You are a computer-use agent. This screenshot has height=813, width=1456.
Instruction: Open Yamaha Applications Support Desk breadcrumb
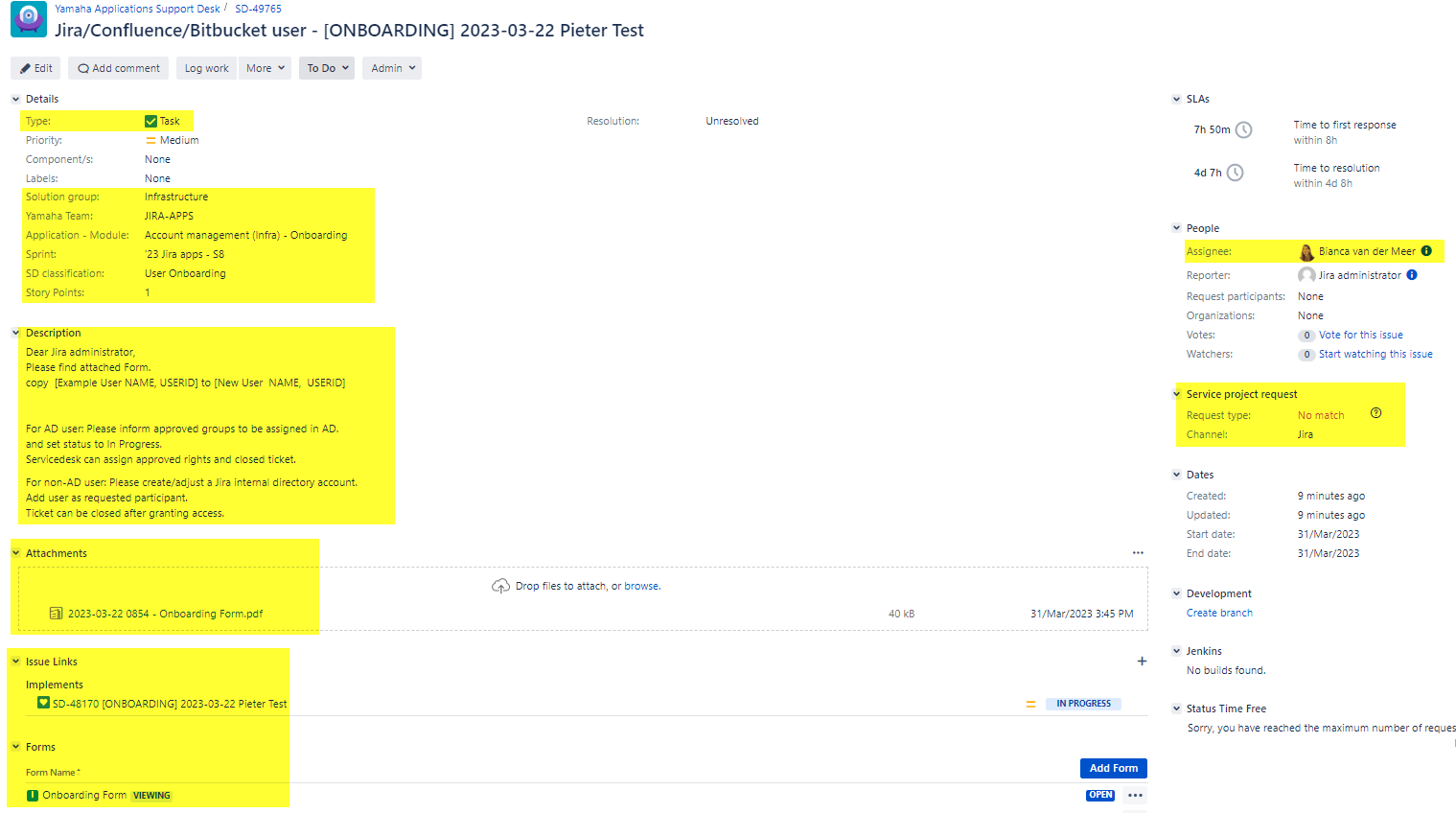click(x=137, y=9)
